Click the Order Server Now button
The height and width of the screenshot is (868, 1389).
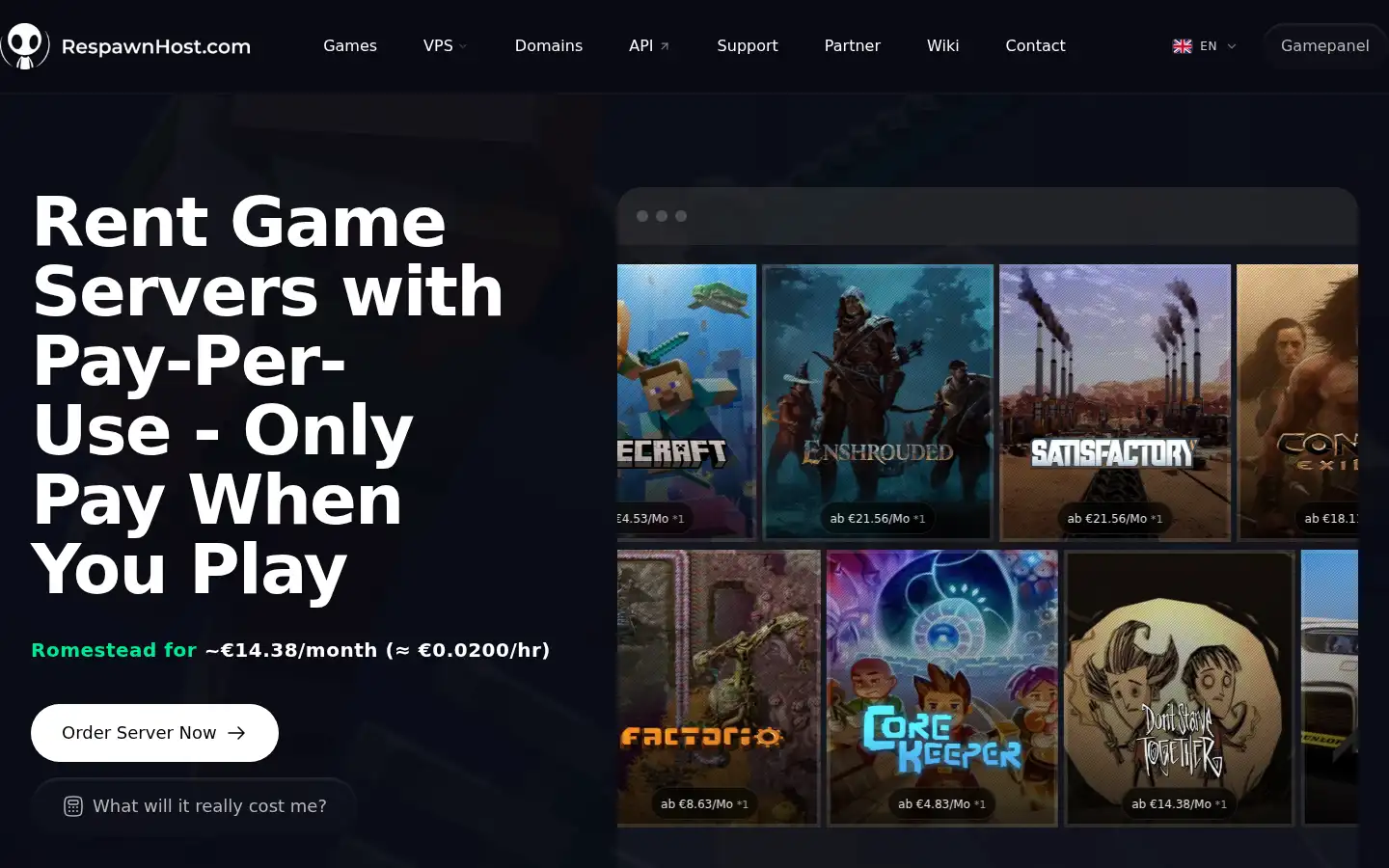tap(154, 733)
